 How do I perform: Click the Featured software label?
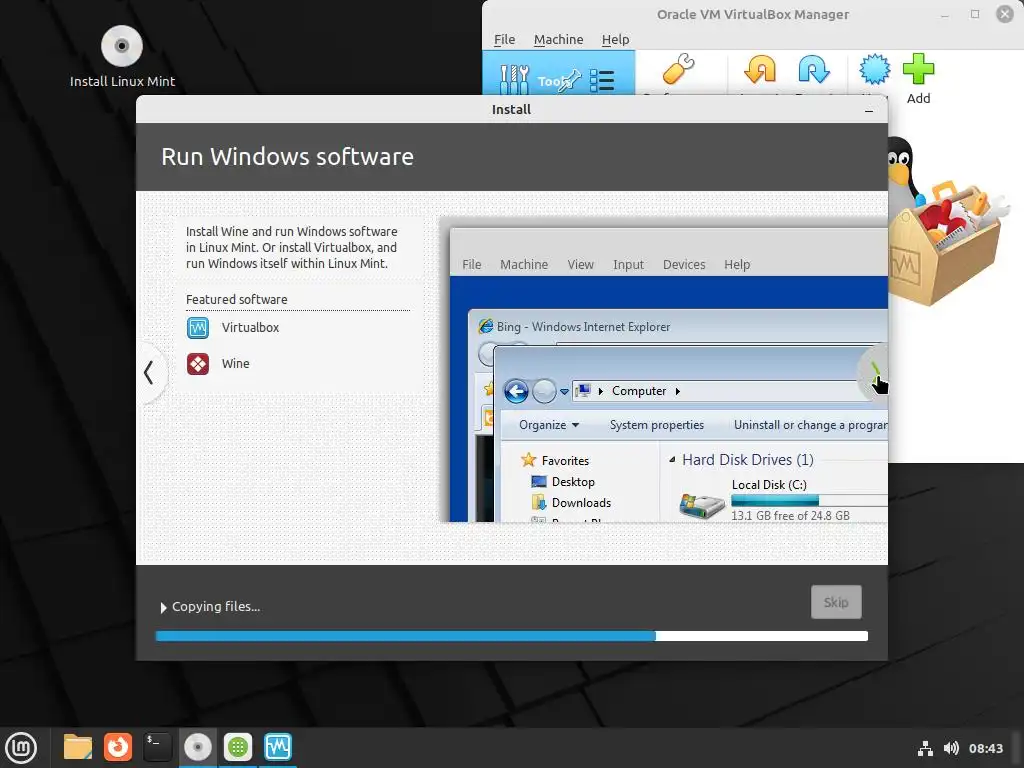point(236,300)
